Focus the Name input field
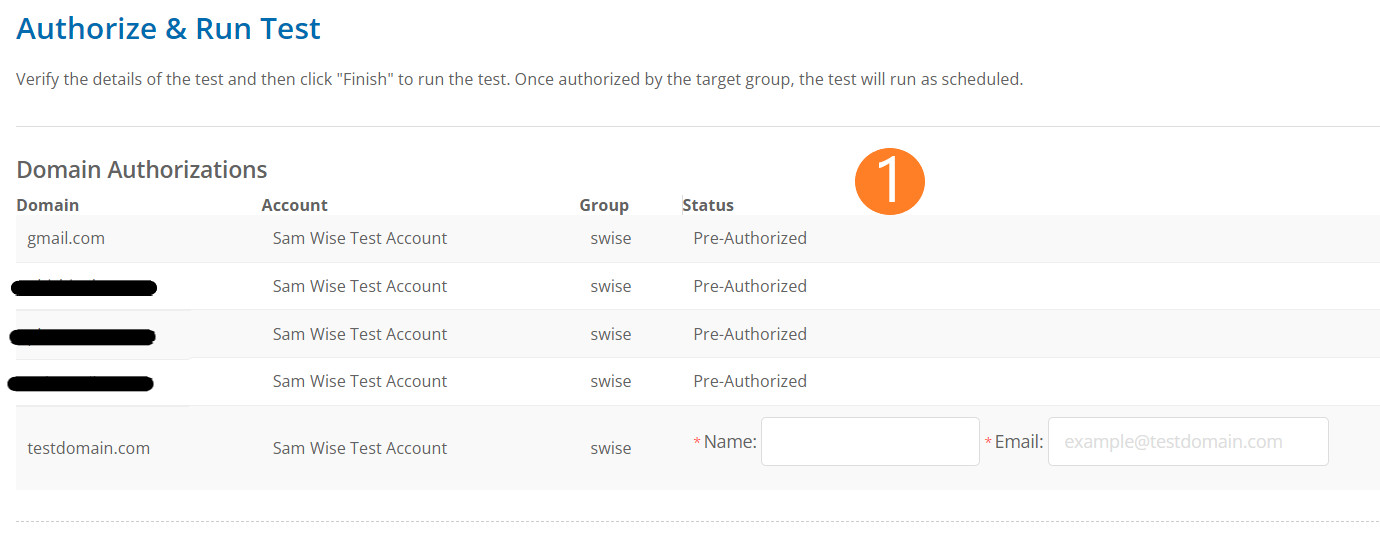The width and height of the screenshot is (1380, 540). pos(870,442)
